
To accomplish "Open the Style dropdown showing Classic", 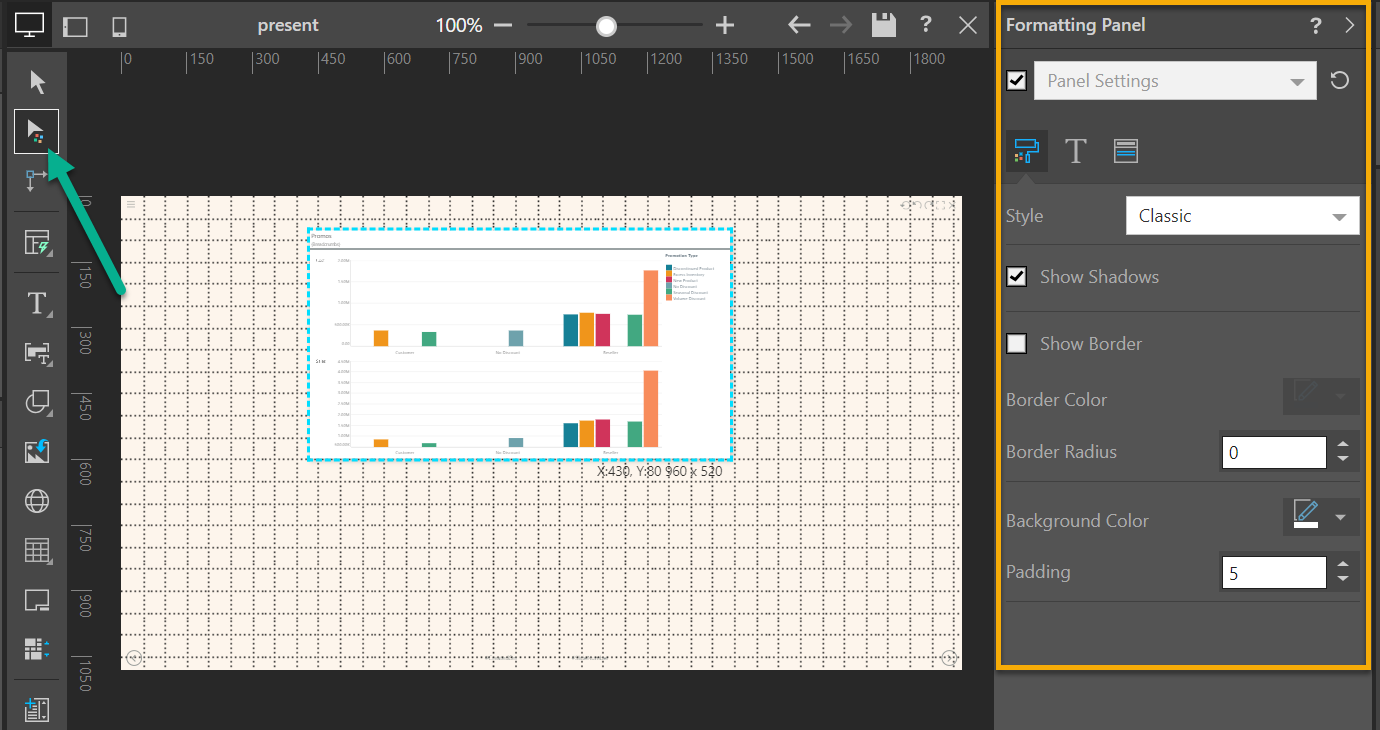I will point(1242,216).
